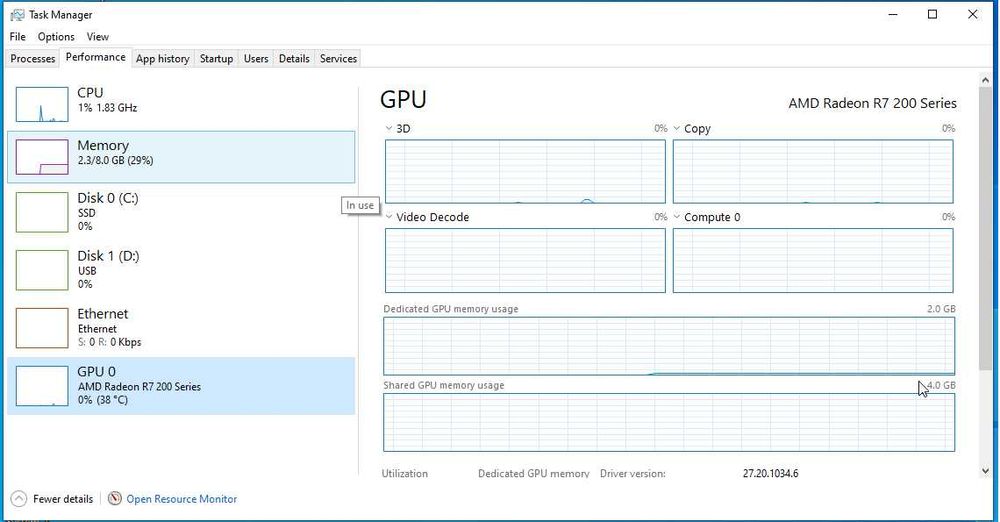Screen dimensions: 1000x522
Task: Open the Services tab
Action: [338, 59]
